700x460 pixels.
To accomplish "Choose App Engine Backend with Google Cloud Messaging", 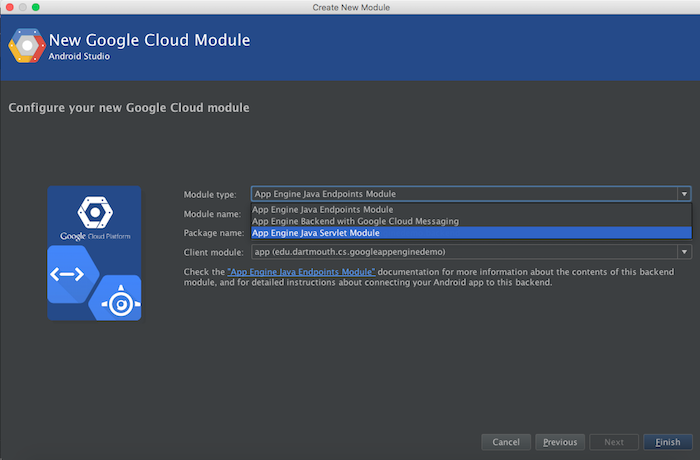I will [x=471, y=221].
